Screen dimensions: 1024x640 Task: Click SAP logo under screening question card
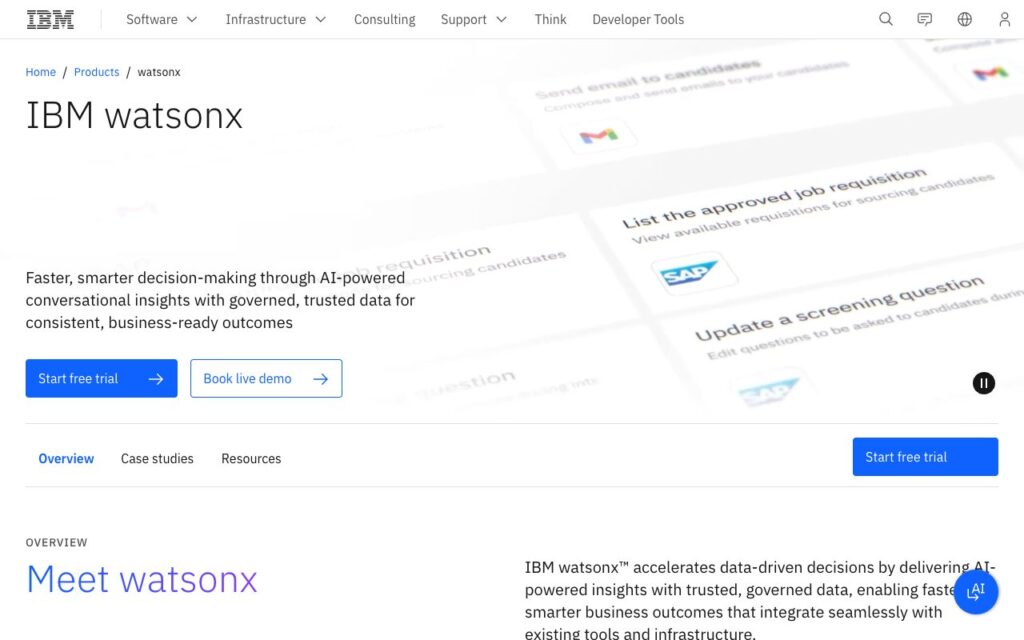(x=769, y=391)
